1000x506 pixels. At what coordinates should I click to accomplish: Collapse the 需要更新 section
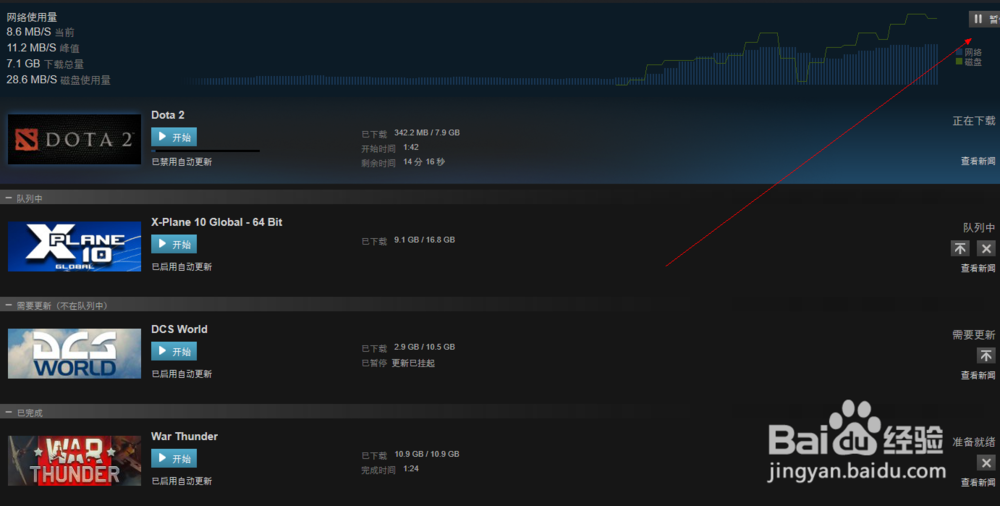[9, 306]
